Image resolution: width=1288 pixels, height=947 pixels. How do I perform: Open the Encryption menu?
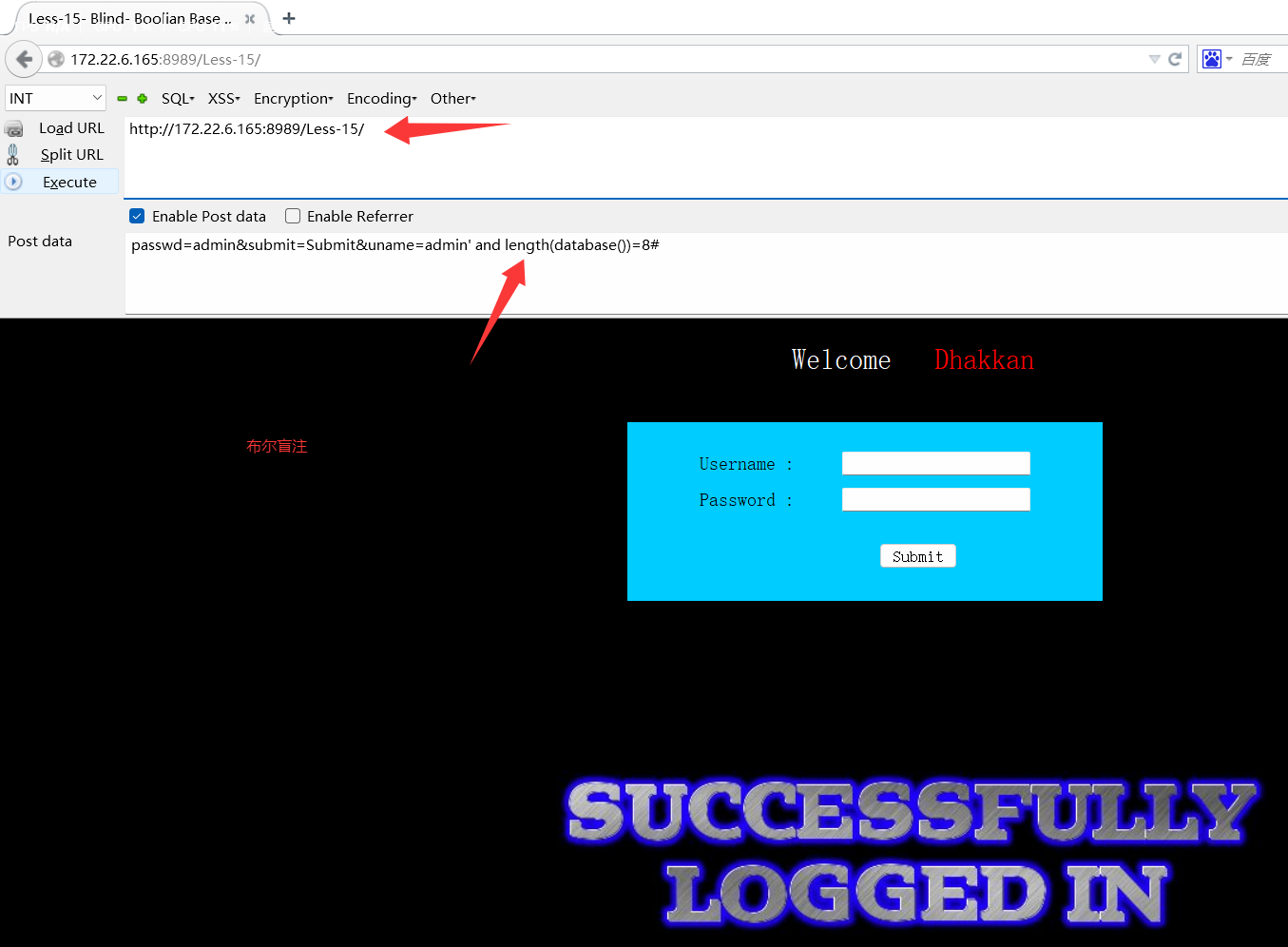click(293, 98)
